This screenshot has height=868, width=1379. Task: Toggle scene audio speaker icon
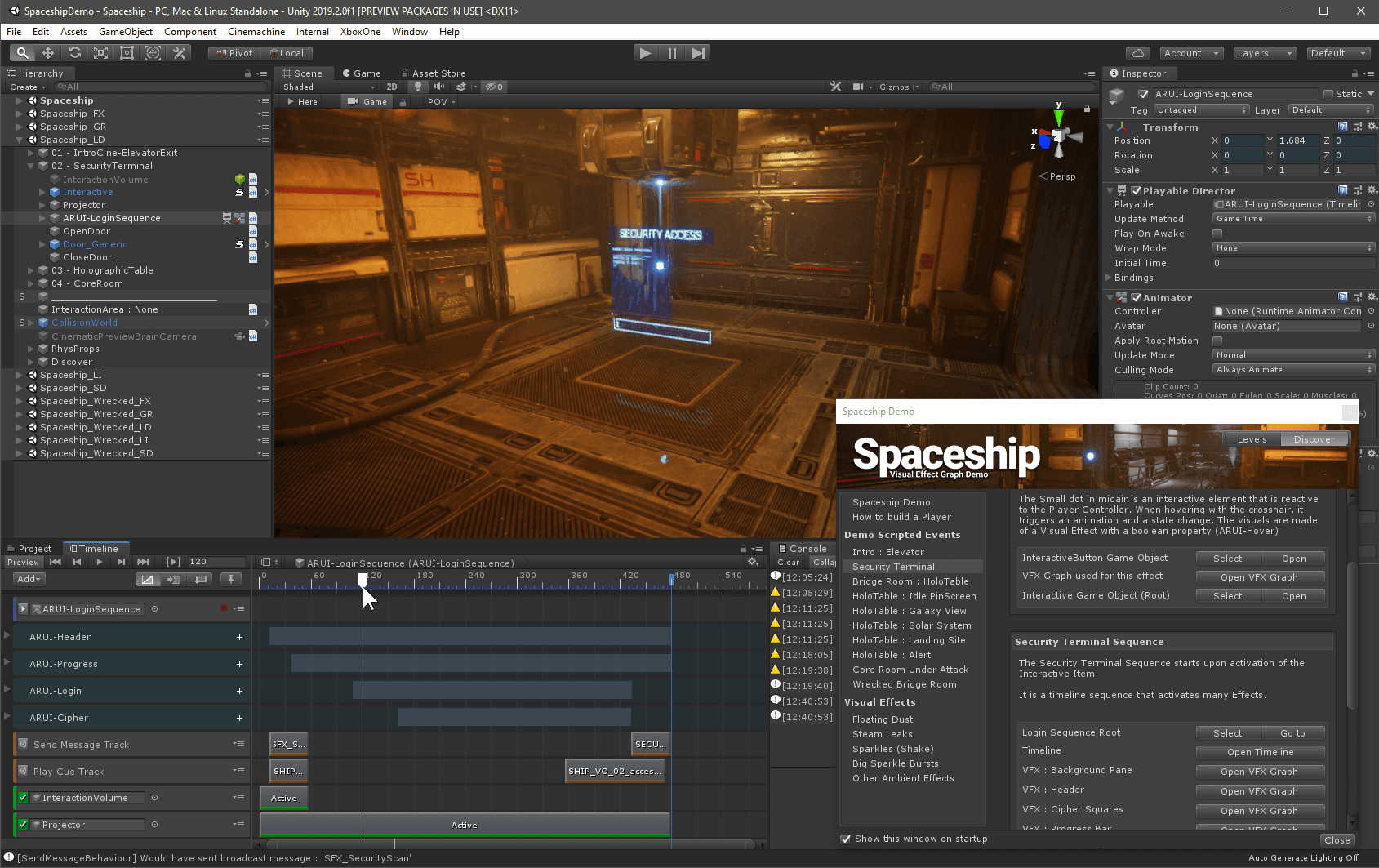tap(439, 87)
